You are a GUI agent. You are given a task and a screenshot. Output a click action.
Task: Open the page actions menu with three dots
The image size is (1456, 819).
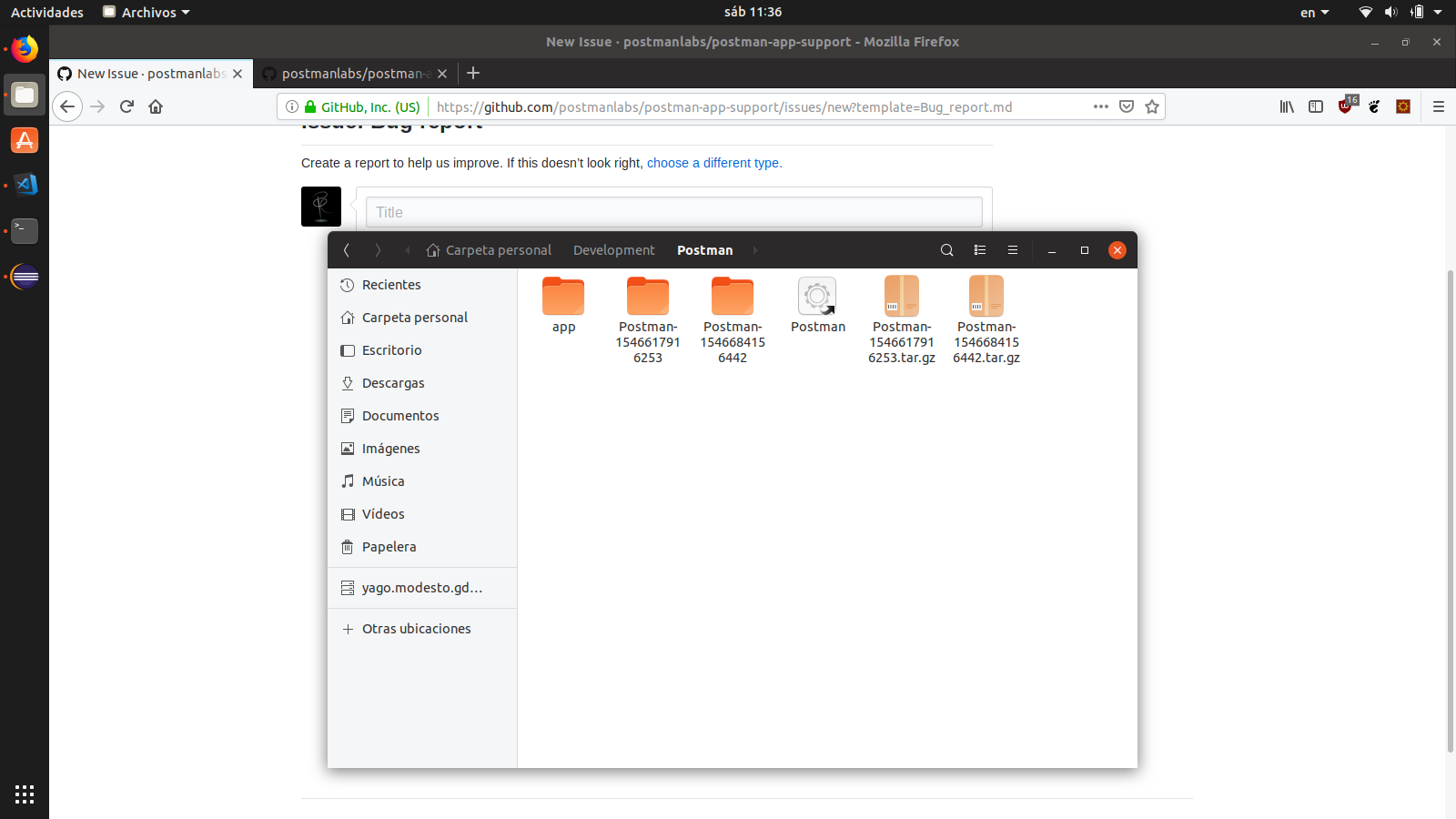tap(1100, 106)
